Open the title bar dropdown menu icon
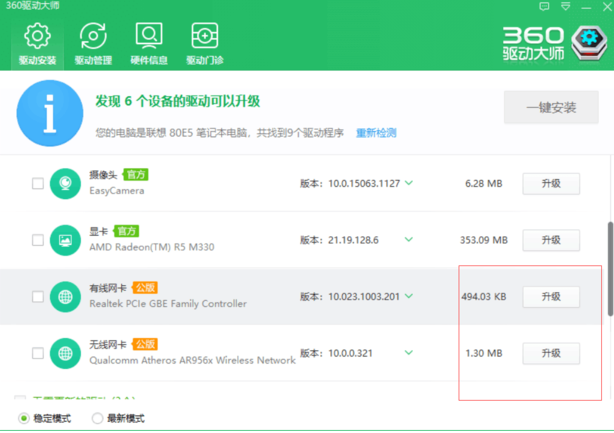Screen dimensions: 614x433 click(x=565, y=6)
